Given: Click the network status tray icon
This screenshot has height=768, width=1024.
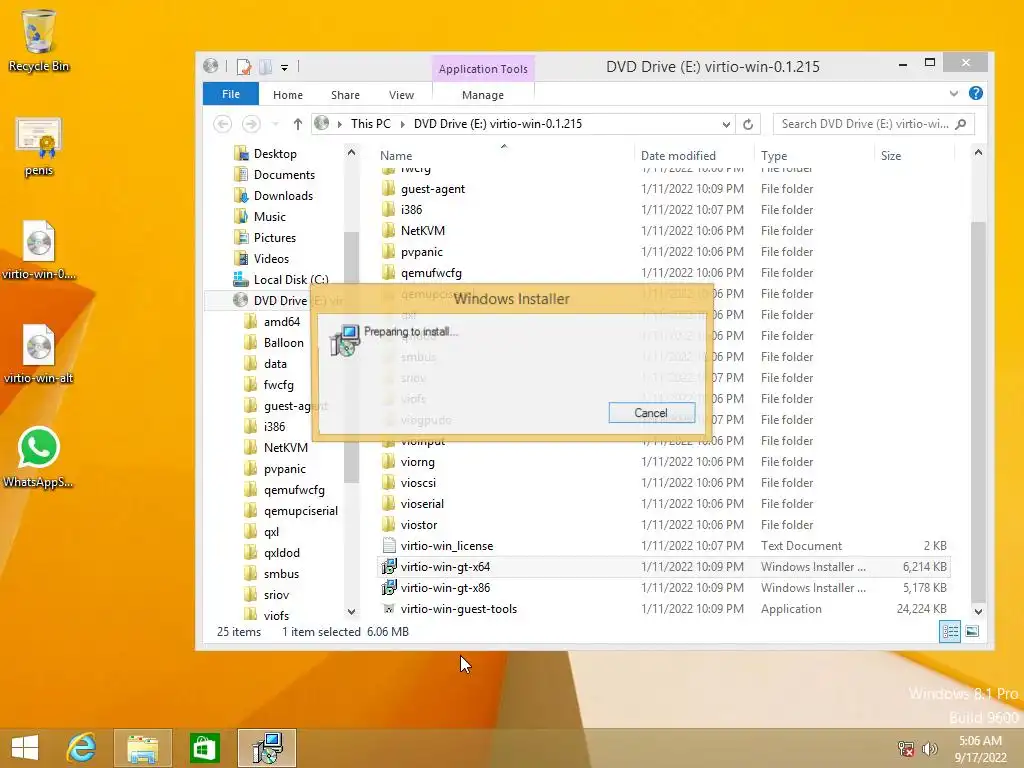Looking at the screenshot, I should pos(906,749).
